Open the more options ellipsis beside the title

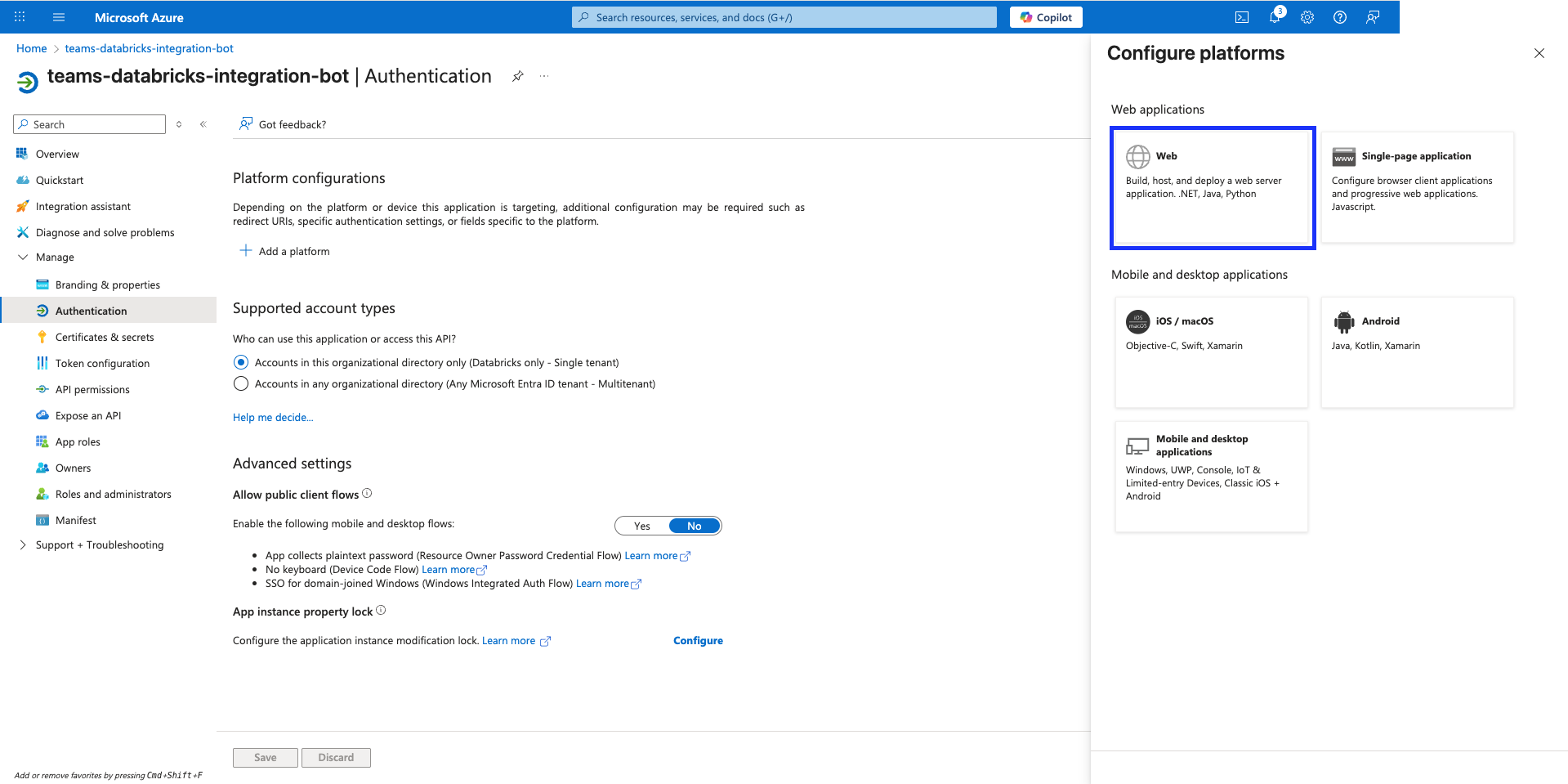tap(544, 76)
